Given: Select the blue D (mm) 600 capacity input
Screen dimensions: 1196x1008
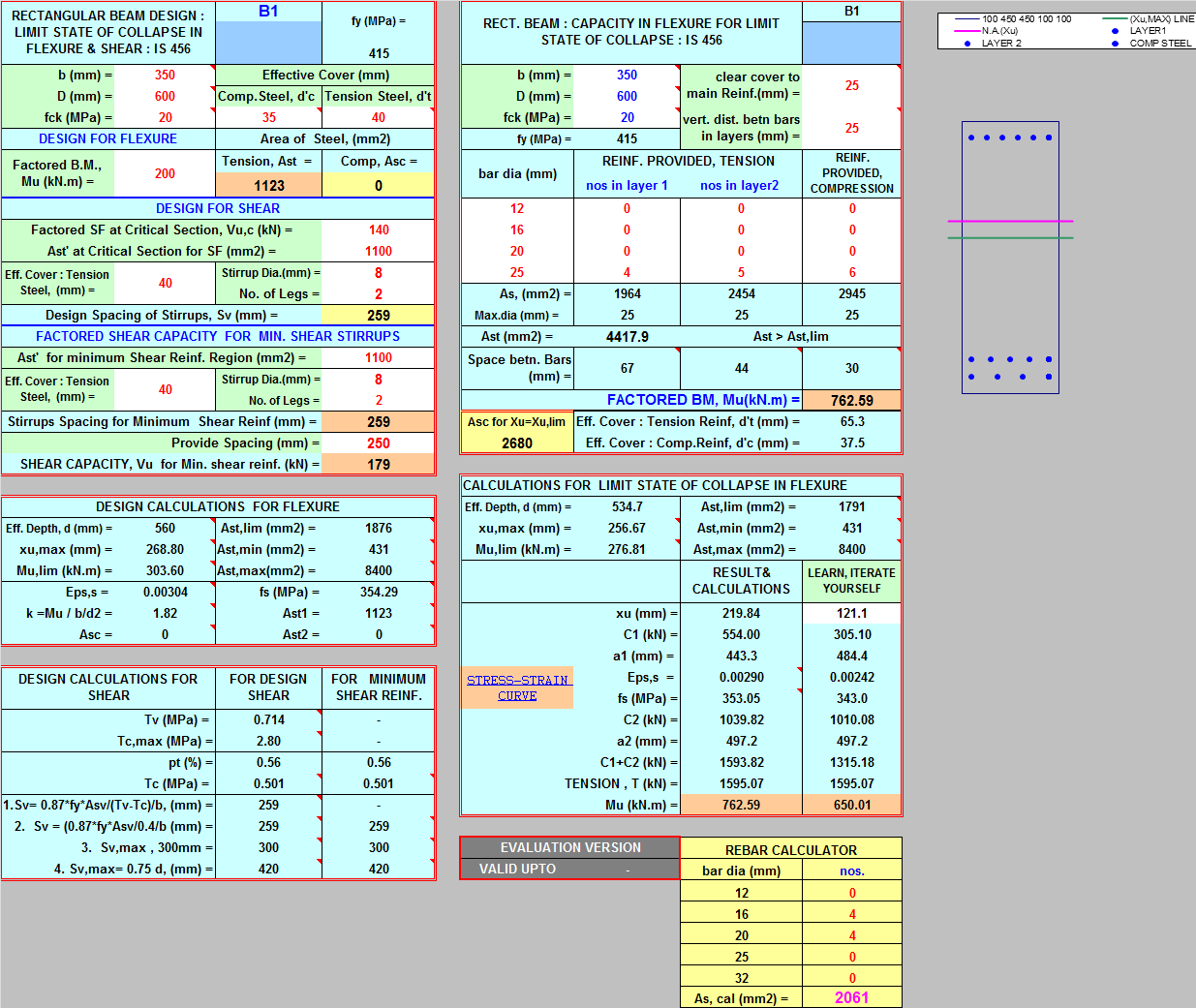Looking at the screenshot, I should pos(627,96).
